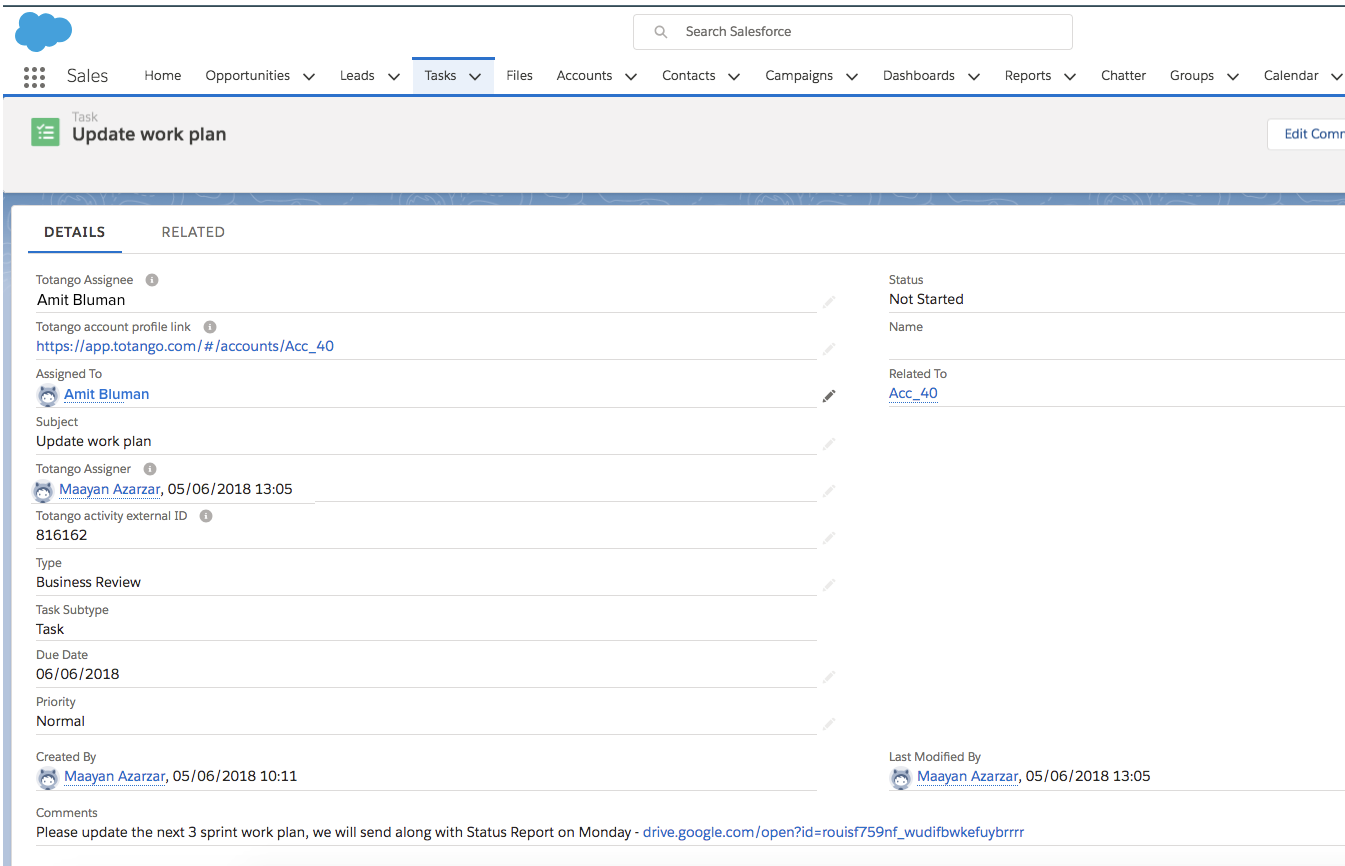Expand the Reports tab dropdown arrow
This screenshot has width=1345, height=866.
pos(1070,76)
